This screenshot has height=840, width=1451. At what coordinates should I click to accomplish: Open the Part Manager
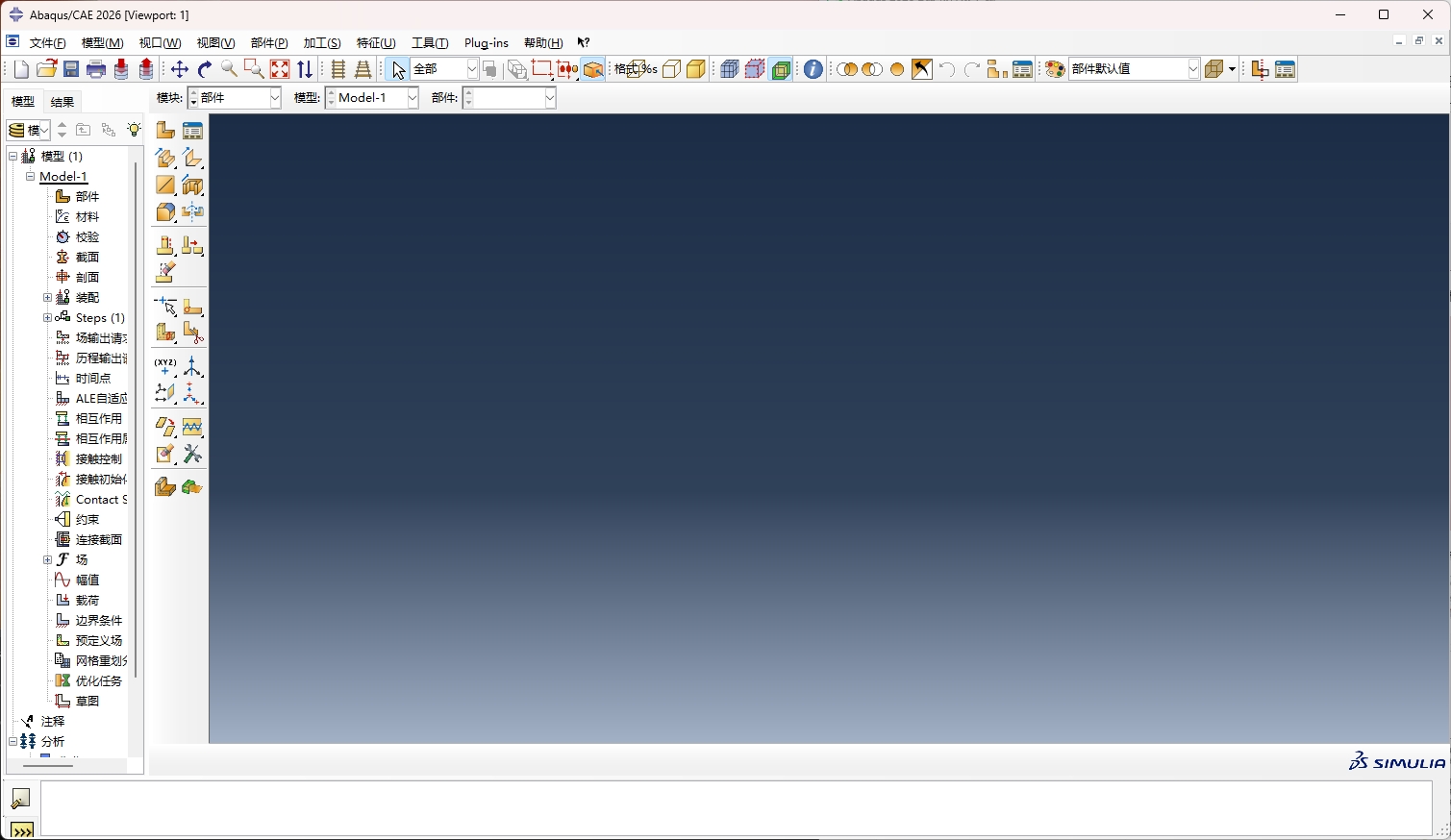coord(193,129)
